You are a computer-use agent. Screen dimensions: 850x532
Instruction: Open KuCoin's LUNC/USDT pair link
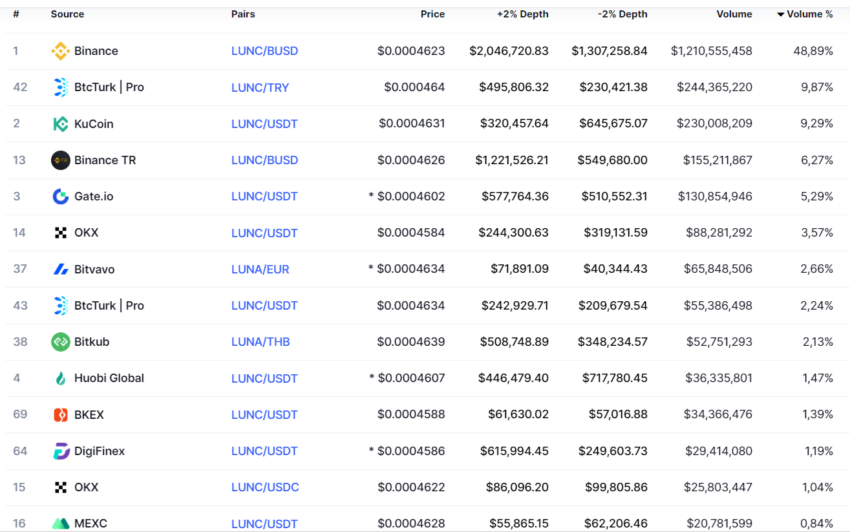coord(265,124)
